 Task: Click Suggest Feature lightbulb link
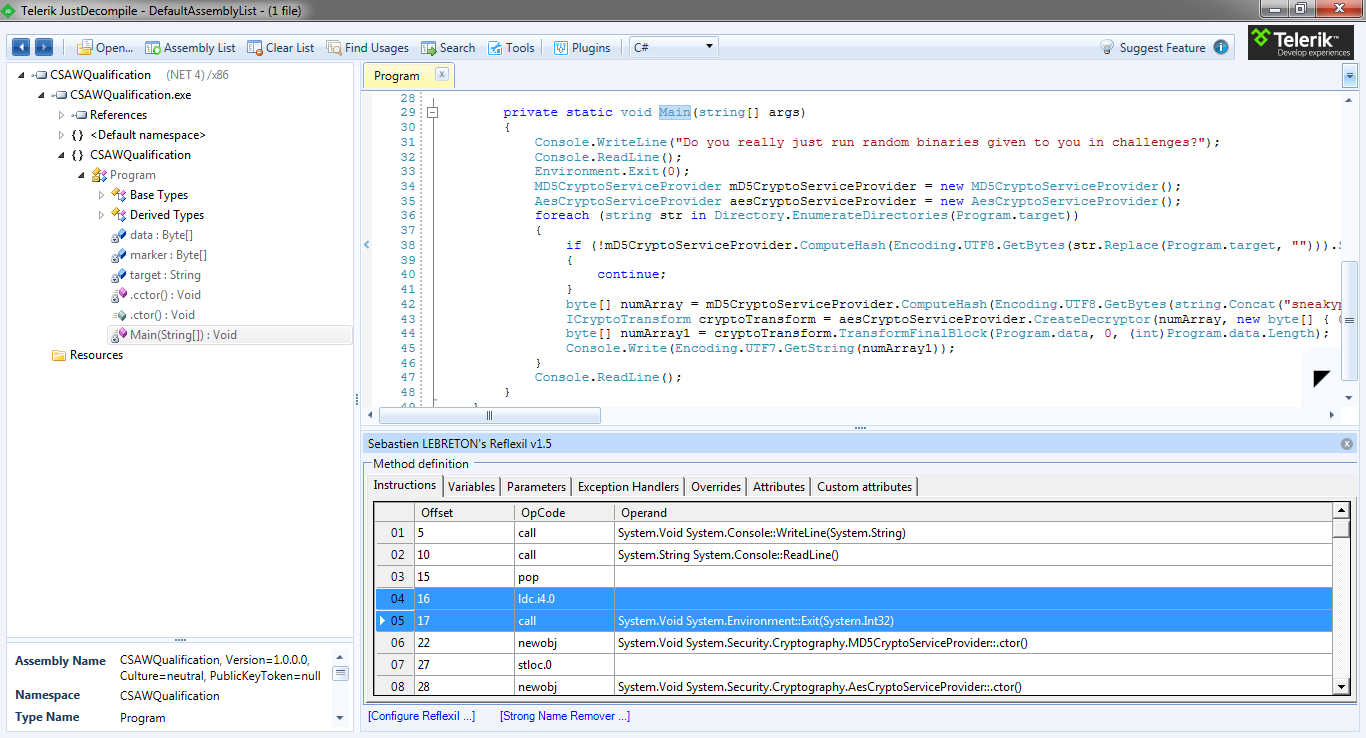click(1153, 47)
